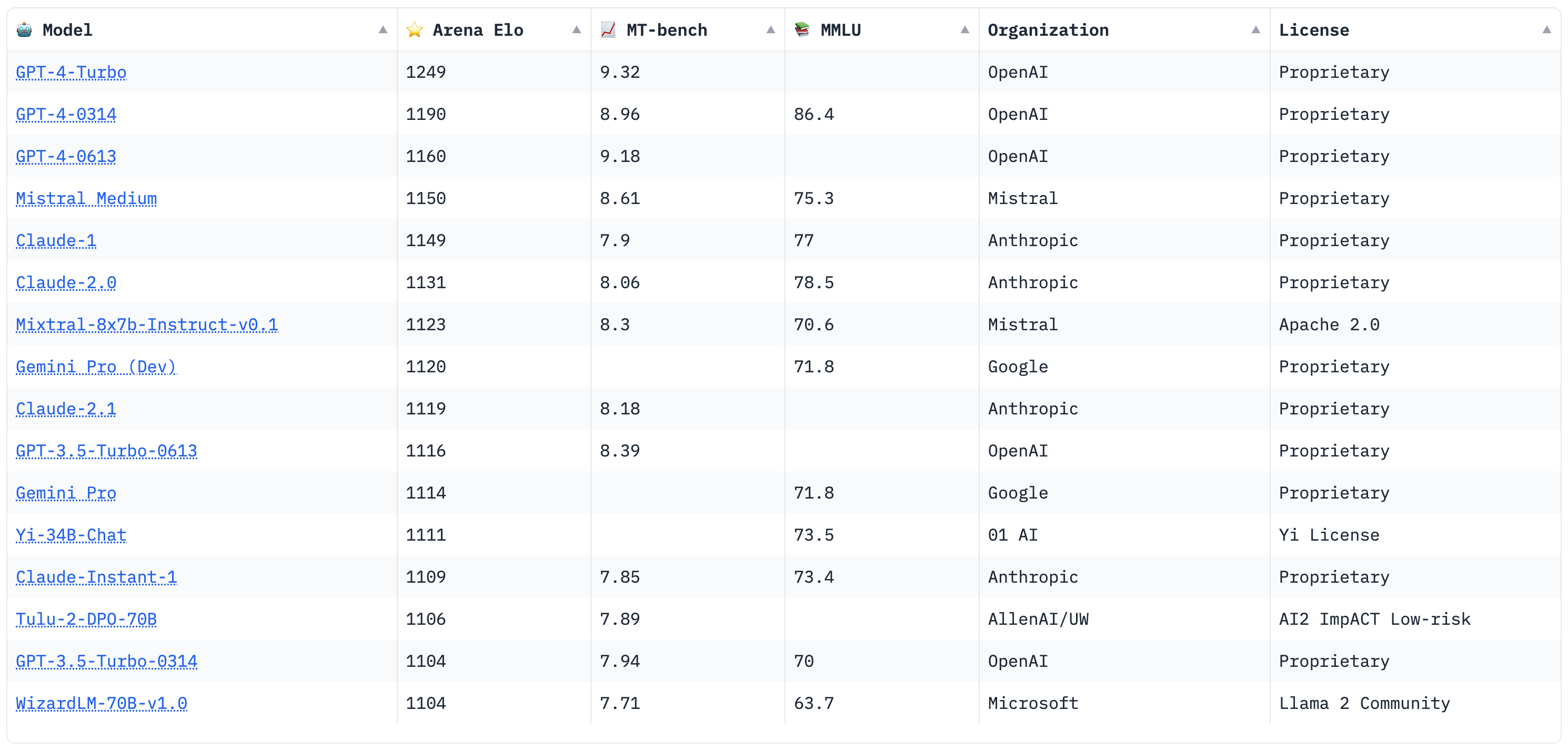Click the Gemini Pro (Dev) link
Viewport: 1568px width, 751px height.
pos(96,367)
